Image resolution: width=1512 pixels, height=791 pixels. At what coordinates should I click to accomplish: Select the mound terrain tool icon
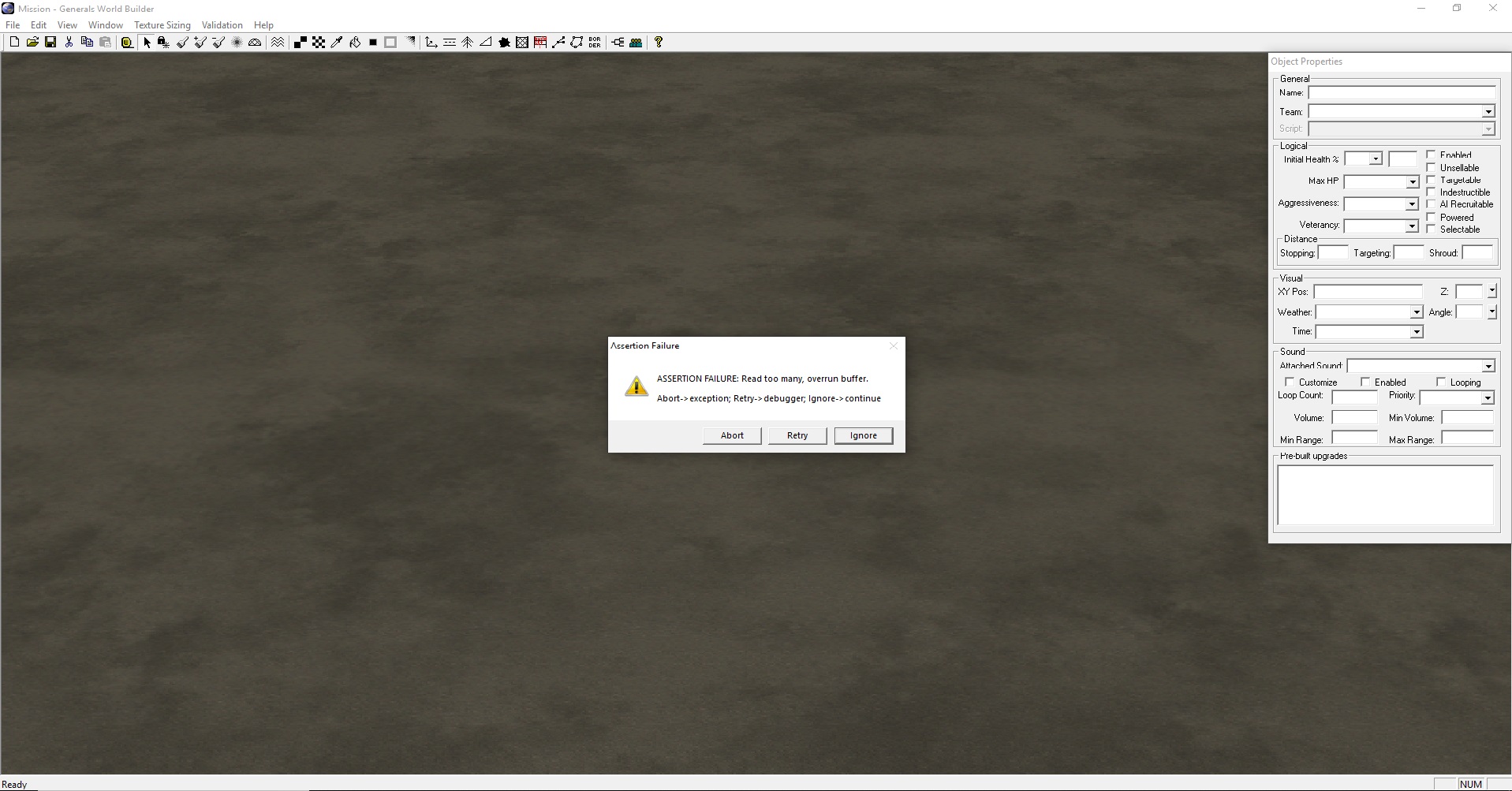255,43
